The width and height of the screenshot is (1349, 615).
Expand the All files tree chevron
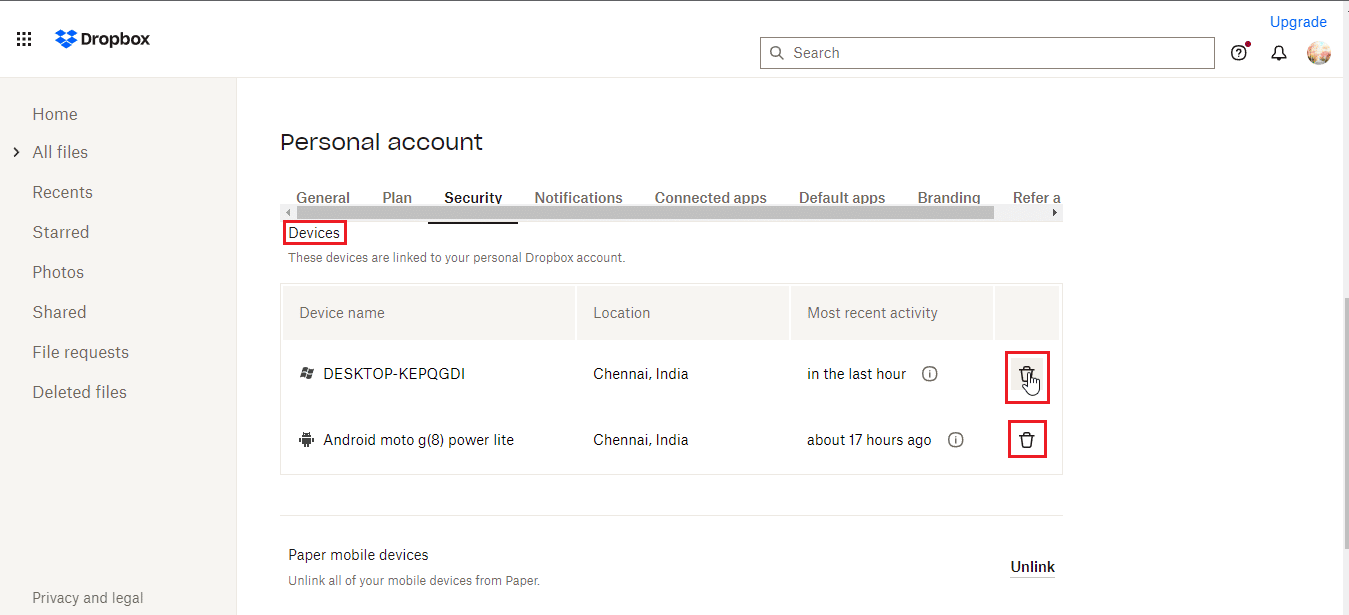pos(16,152)
